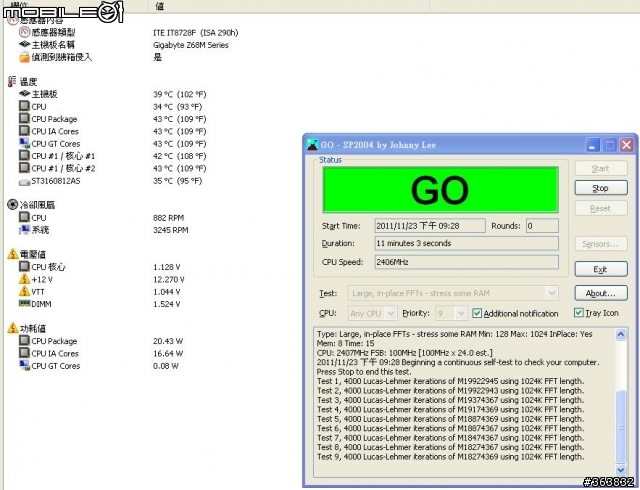
Task: Click the CPU IA Cores power icon
Action: pos(24,353)
